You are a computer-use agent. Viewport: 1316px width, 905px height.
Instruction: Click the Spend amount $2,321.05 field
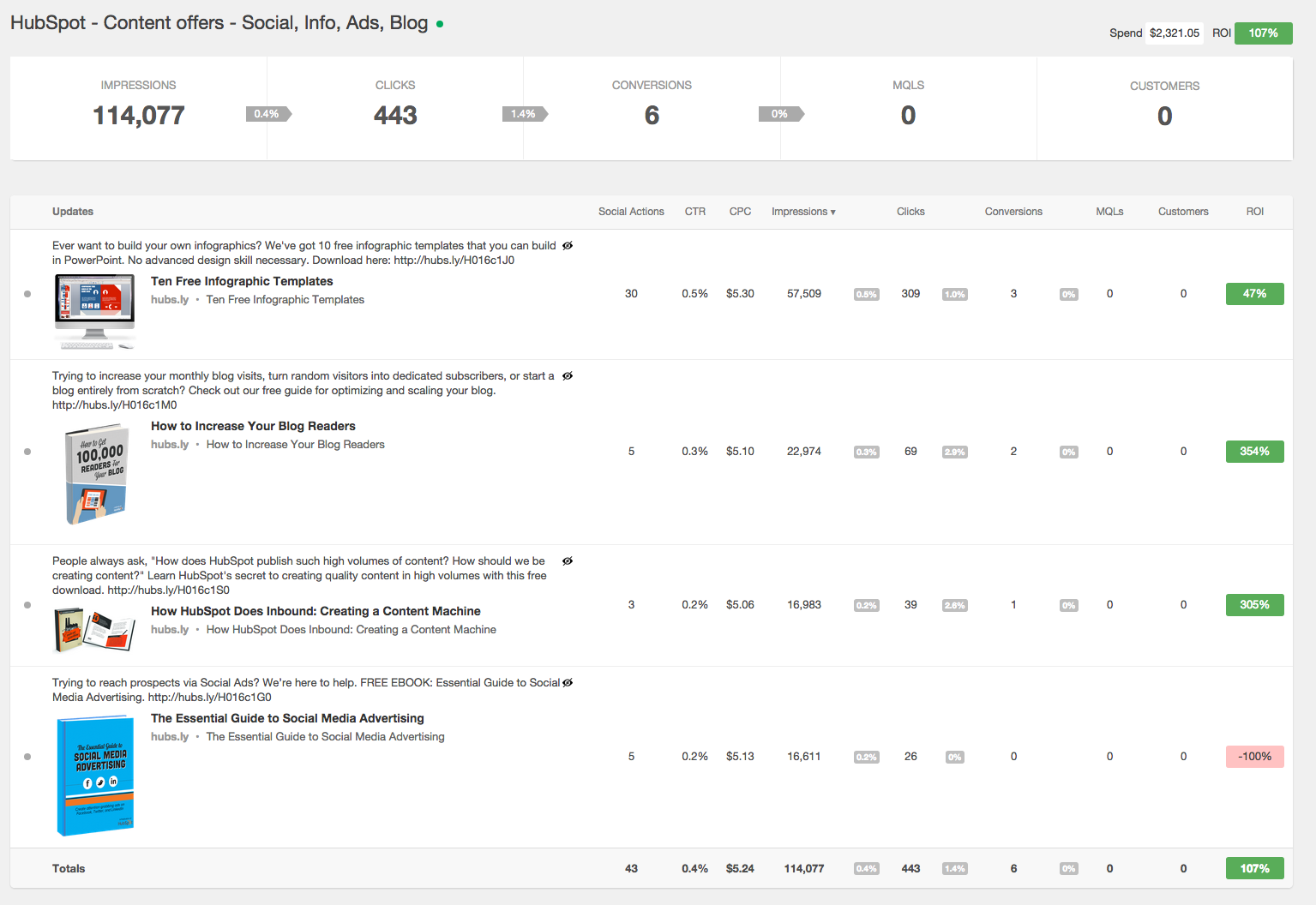(x=1174, y=33)
